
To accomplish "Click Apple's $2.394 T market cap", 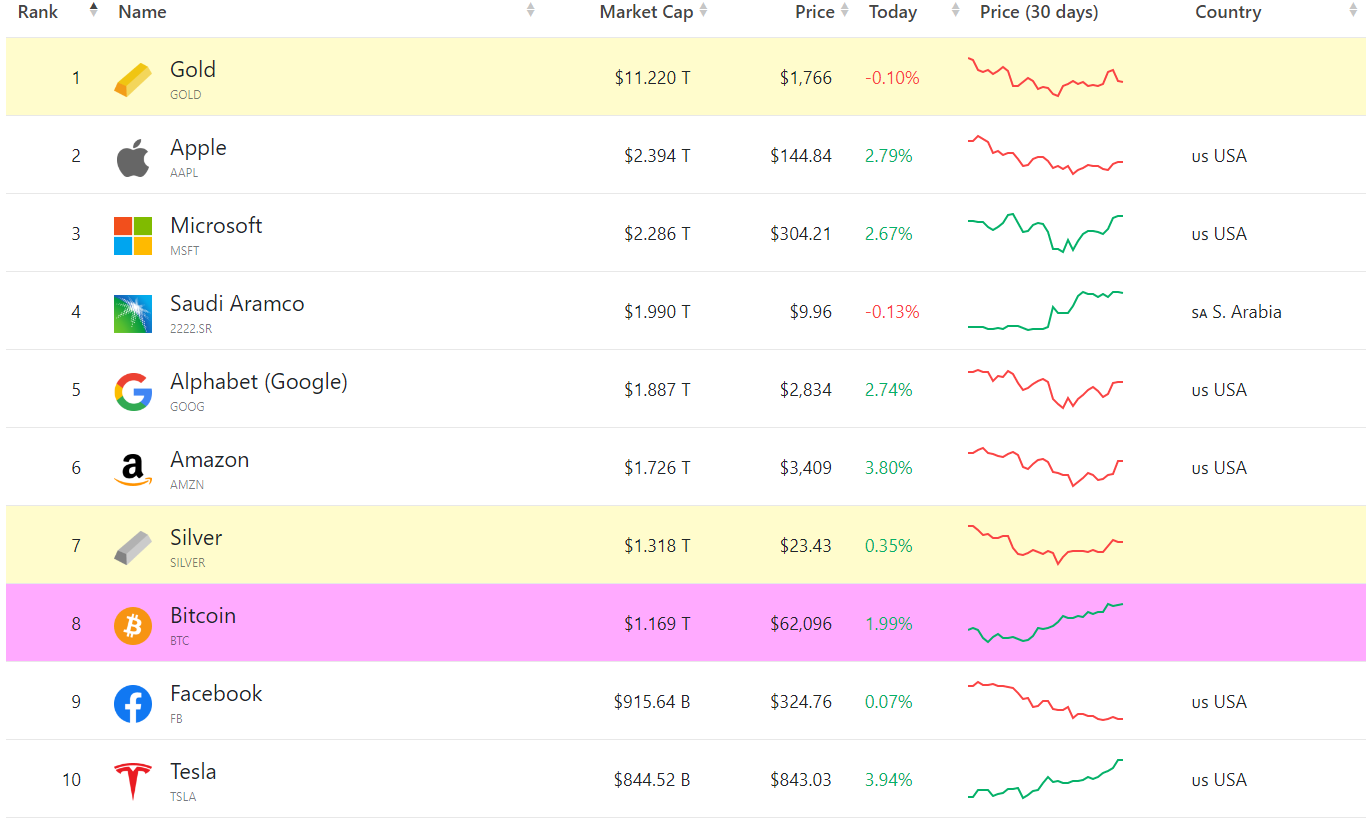I will (x=657, y=156).
